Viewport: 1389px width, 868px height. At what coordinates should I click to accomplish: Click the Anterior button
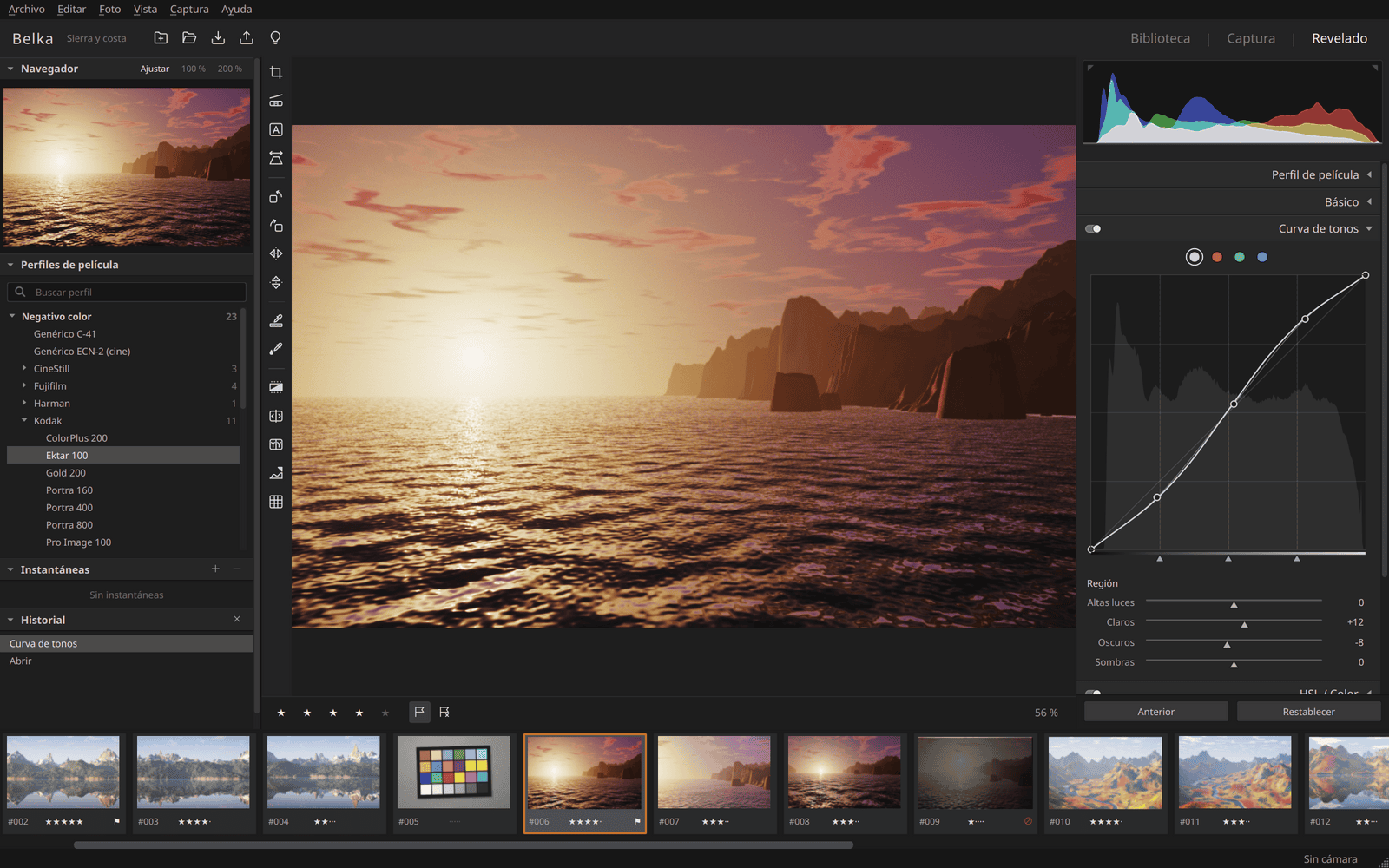[1155, 712]
